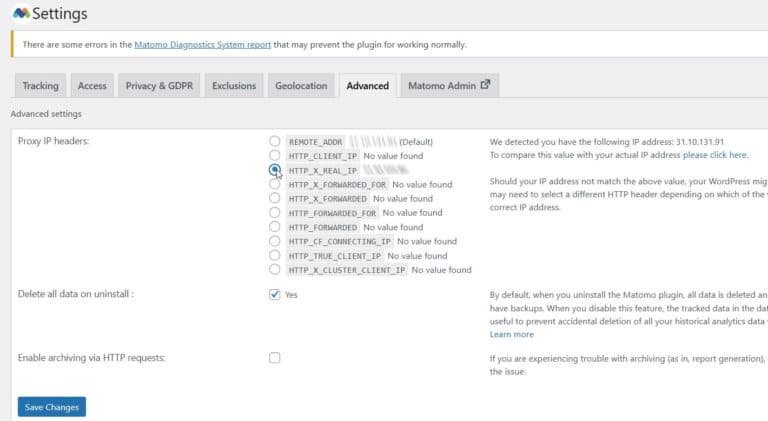The height and width of the screenshot is (421, 768).
Task: Select the HTTP_X_FORWARDED_FOR radio button
Action: pos(275,184)
